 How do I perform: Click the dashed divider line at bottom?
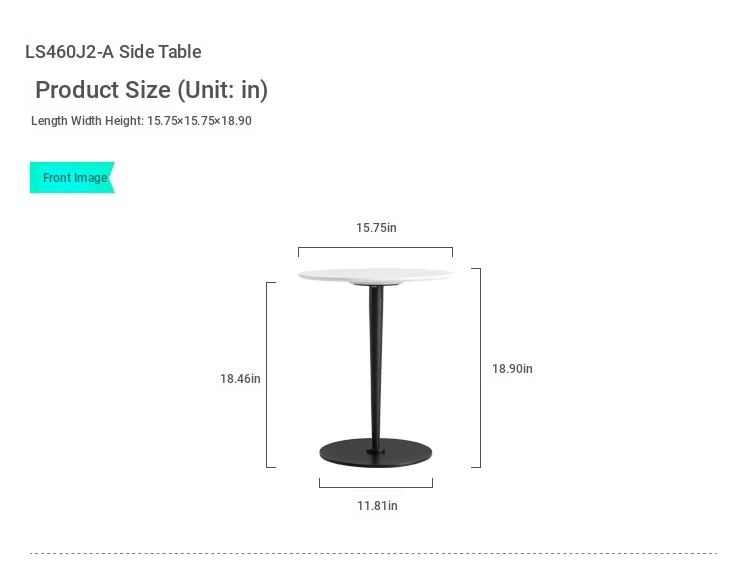[374, 553]
